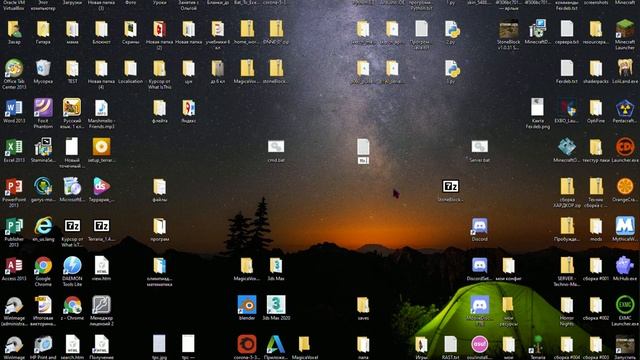Open the WinImage (administrator) shortcut
This screenshot has width=640, height=360.
coord(14,305)
